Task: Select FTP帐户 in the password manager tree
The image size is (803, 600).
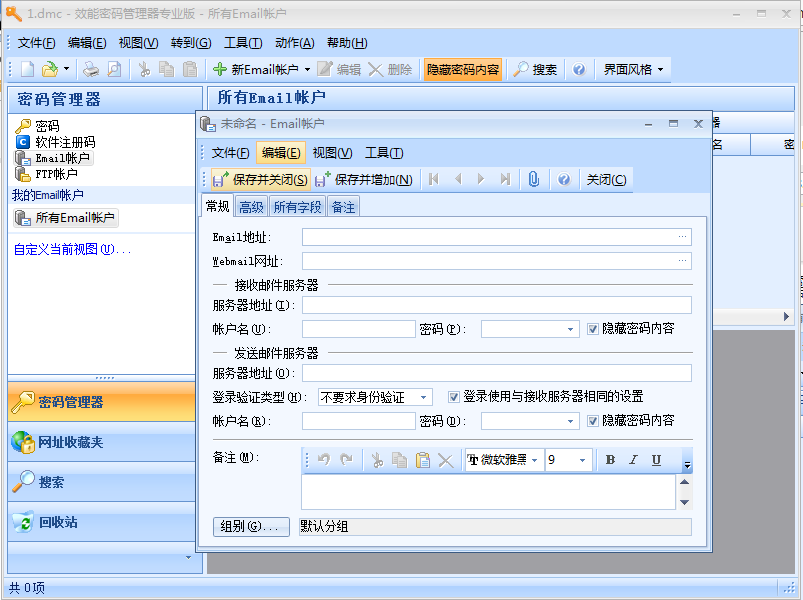Action: click(55, 174)
